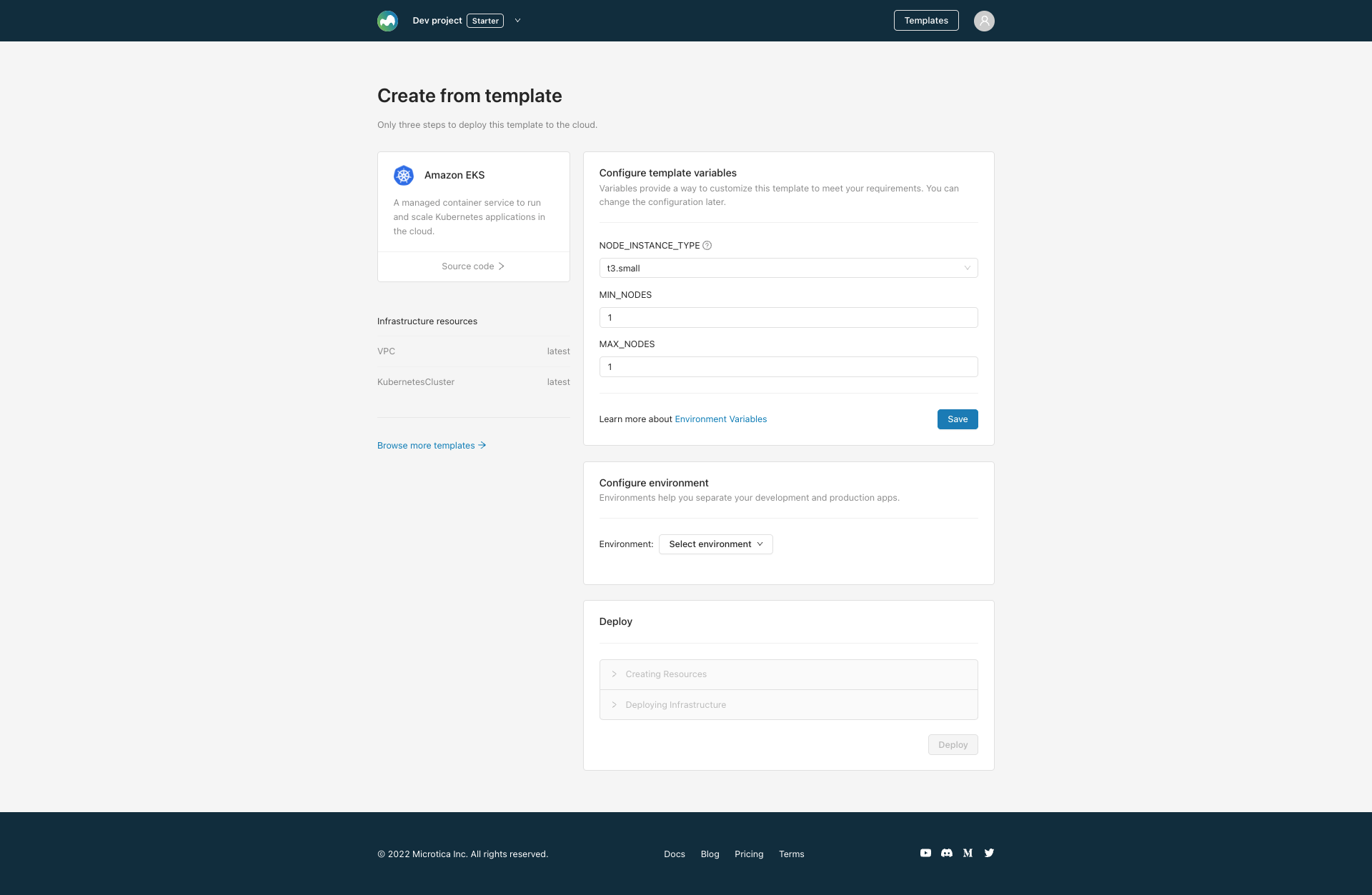Save the template variables
The width and height of the screenshot is (1372, 895).
tap(958, 419)
